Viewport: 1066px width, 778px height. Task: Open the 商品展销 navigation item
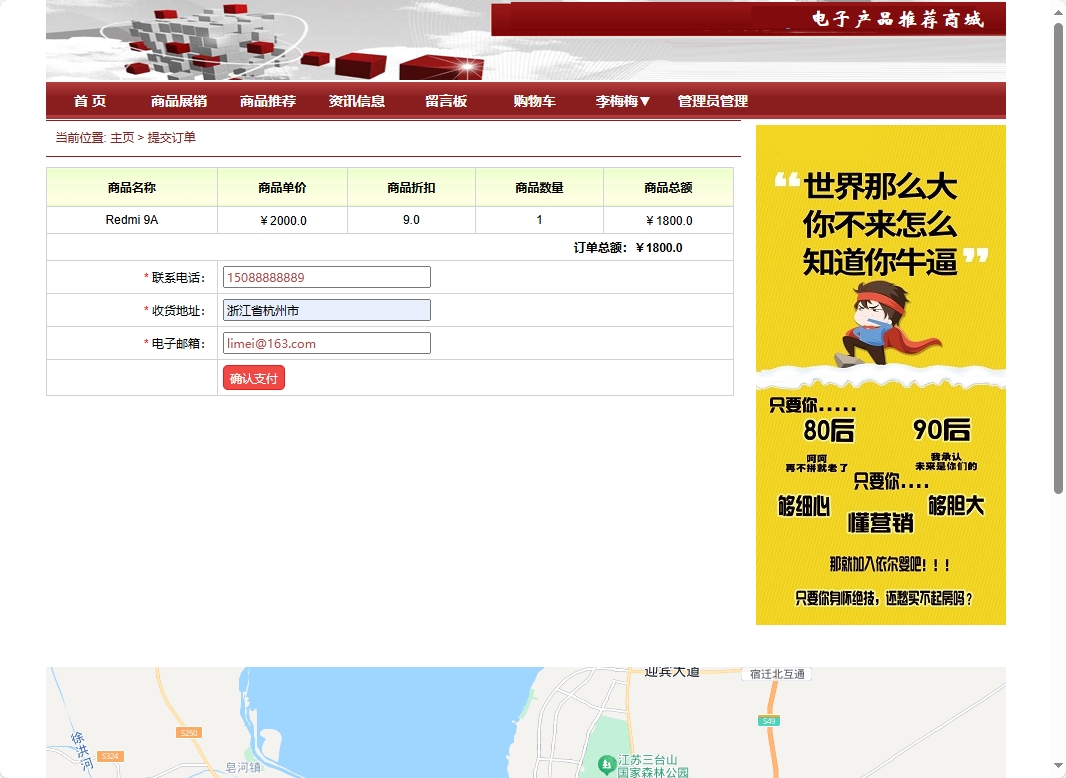179,100
